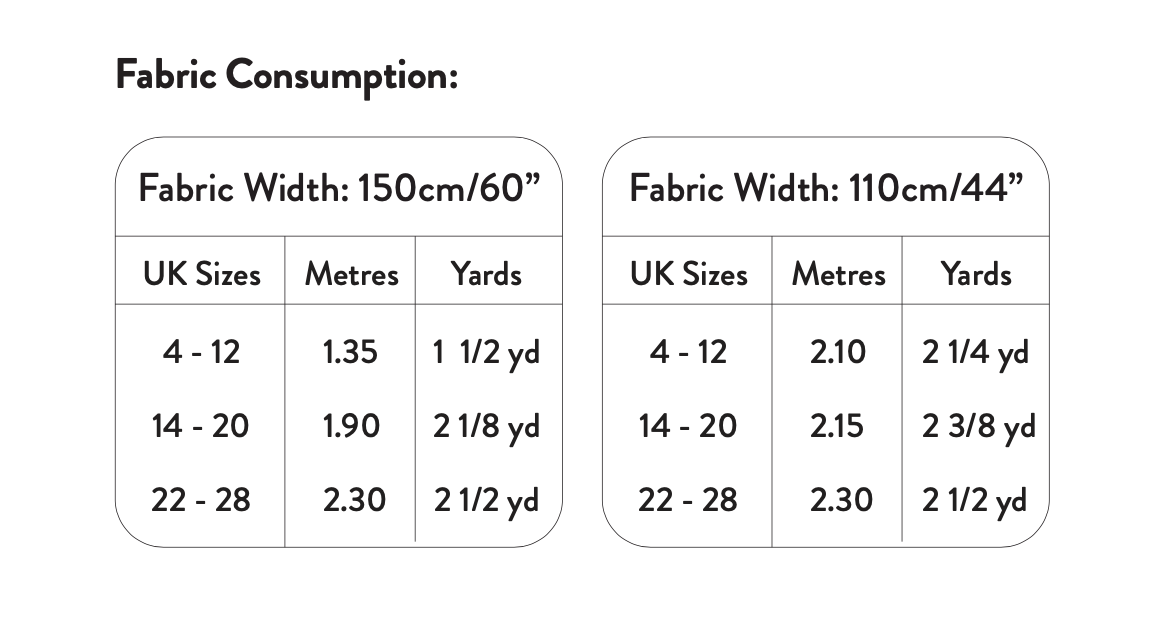Screen dimensions: 1174x622
Task: Select the UK Sizes header in the 150cm table
Action: (x=201, y=274)
